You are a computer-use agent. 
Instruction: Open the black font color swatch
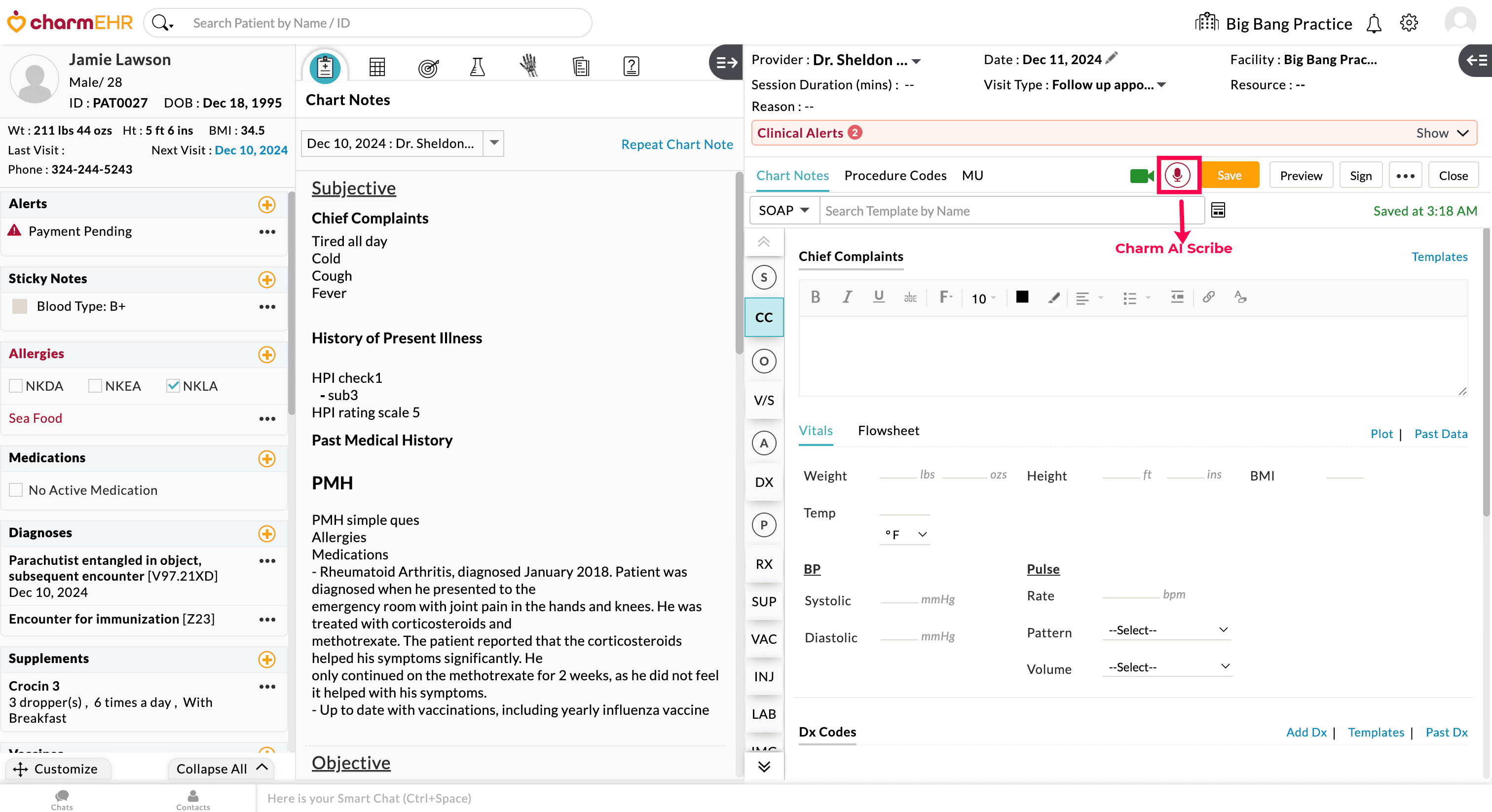click(1022, 297)
